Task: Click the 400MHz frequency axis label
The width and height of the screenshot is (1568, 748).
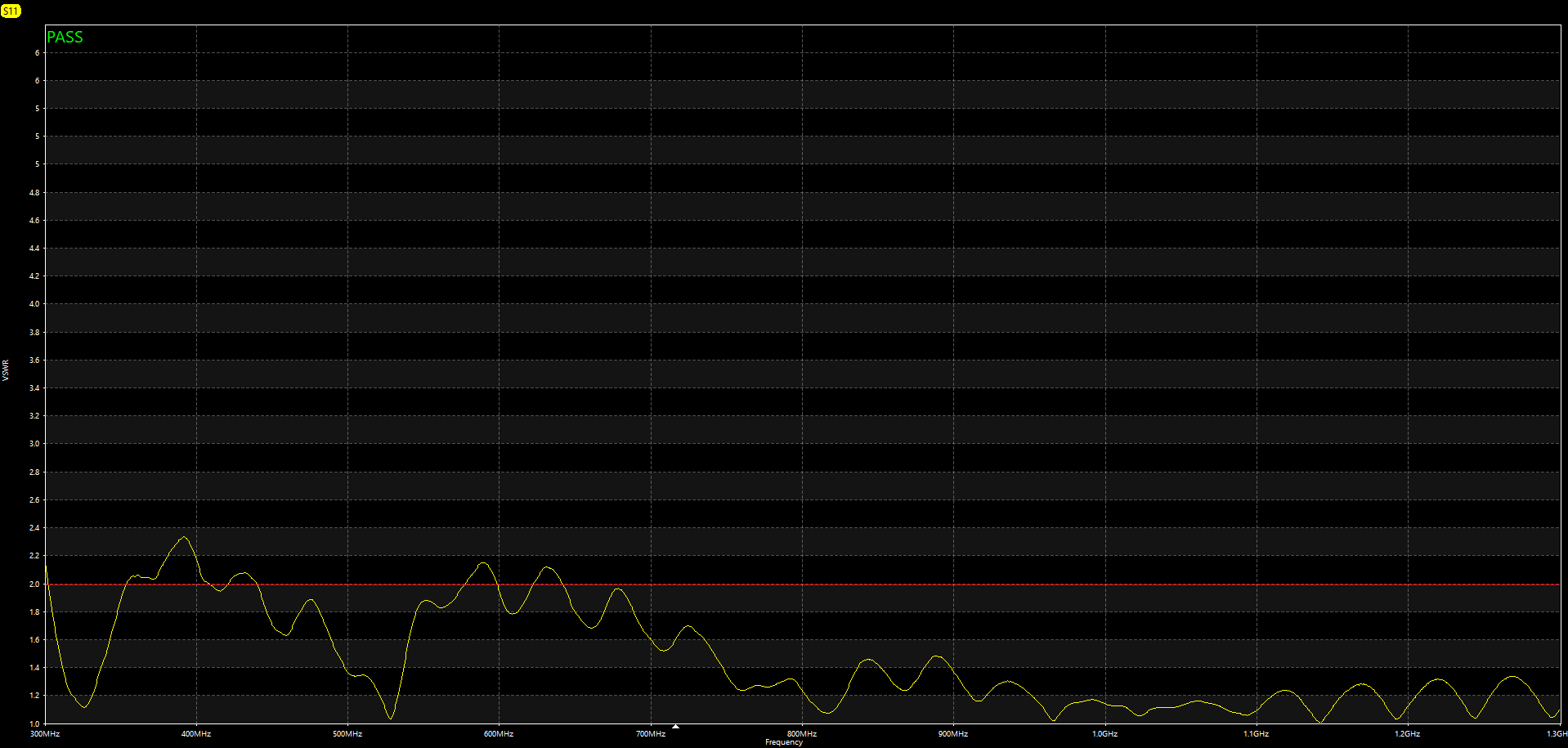Action: pyautogui.click(x=196, y=734)
